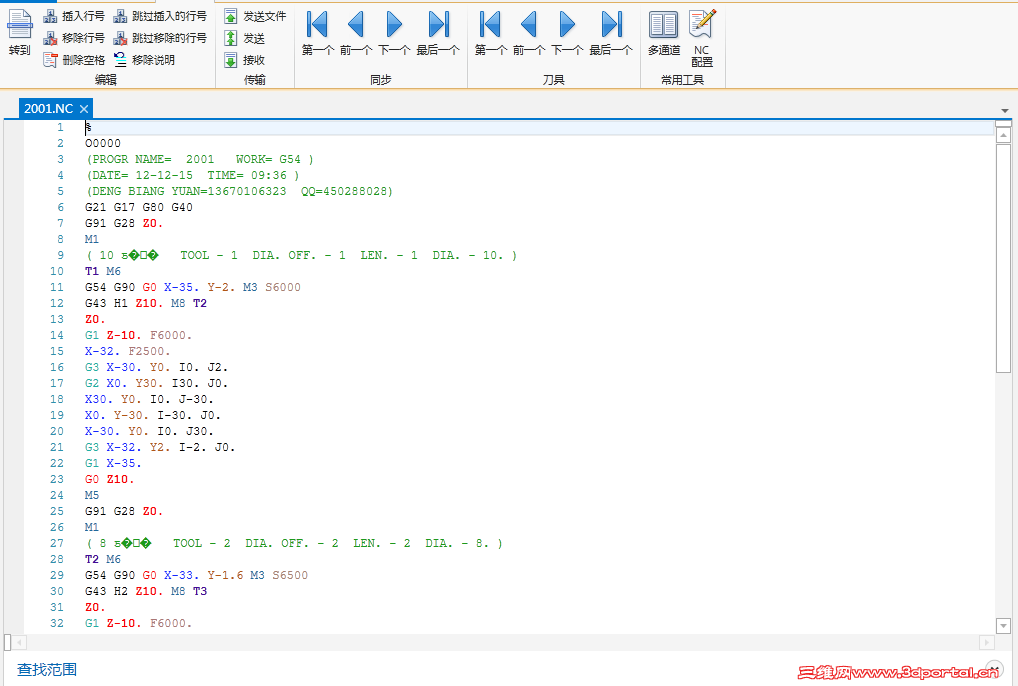Screen dimensions: 1018x686
Task: Close the 查找范围 panel
Action: coord(994,669)
